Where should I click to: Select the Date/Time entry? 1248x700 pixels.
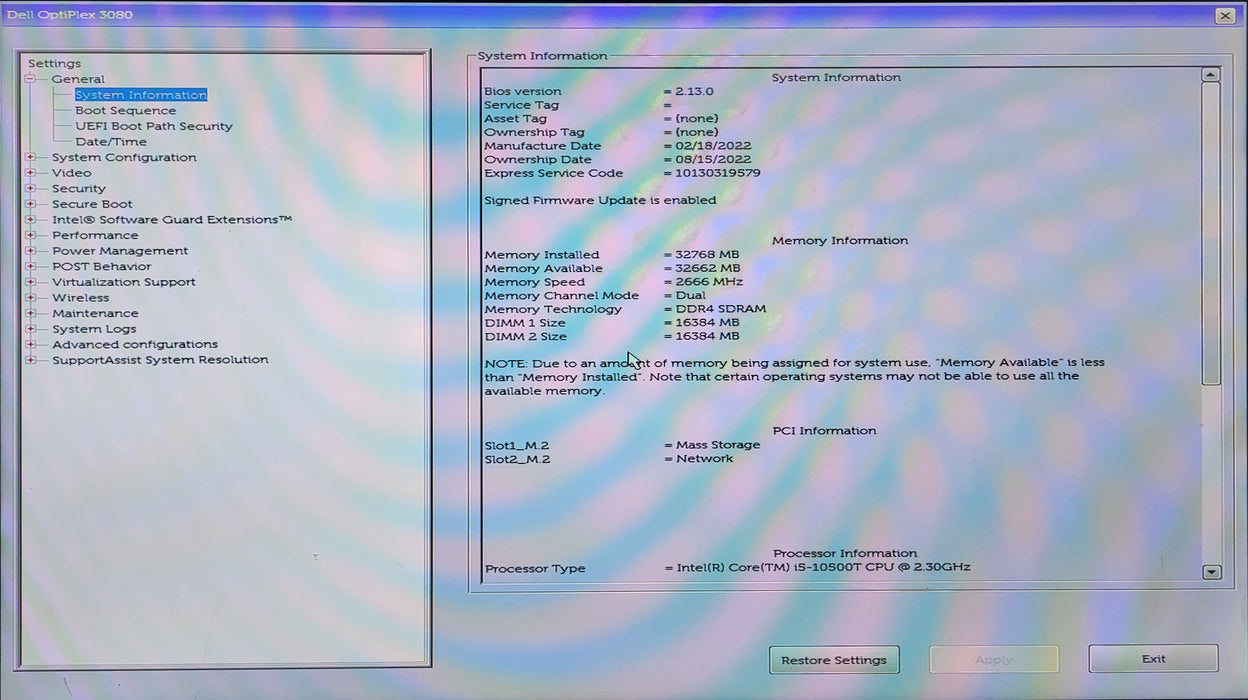click(x=110, y=142)
